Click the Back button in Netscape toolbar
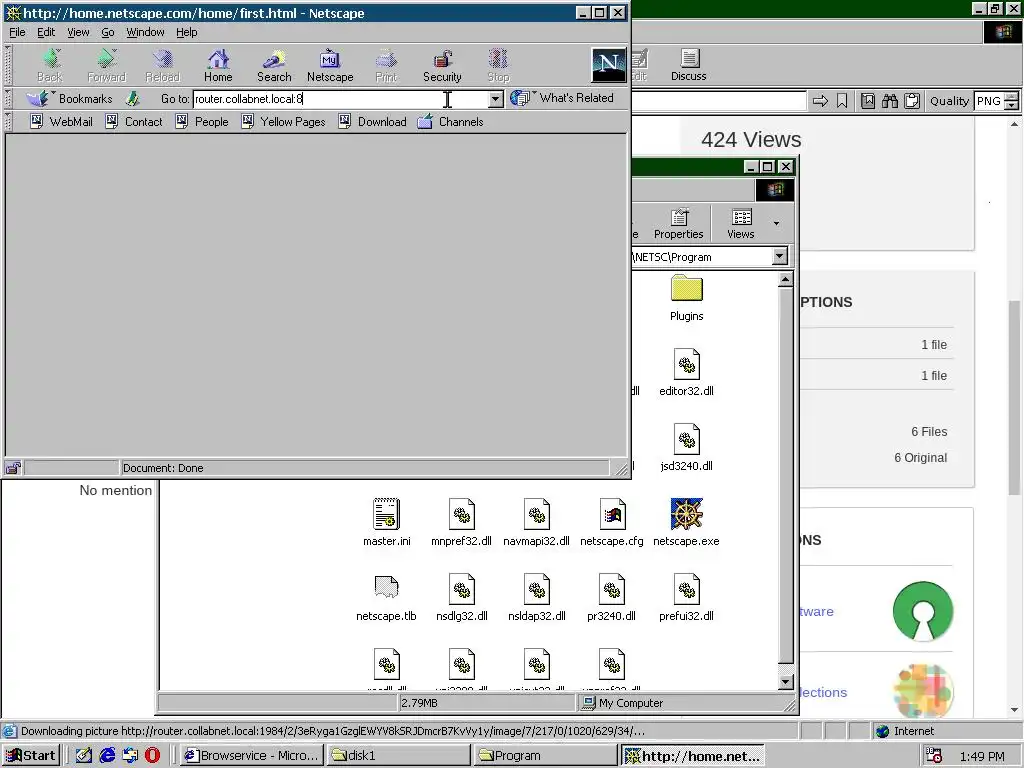Screen dimensions: 1024x768 coord(50,66)
